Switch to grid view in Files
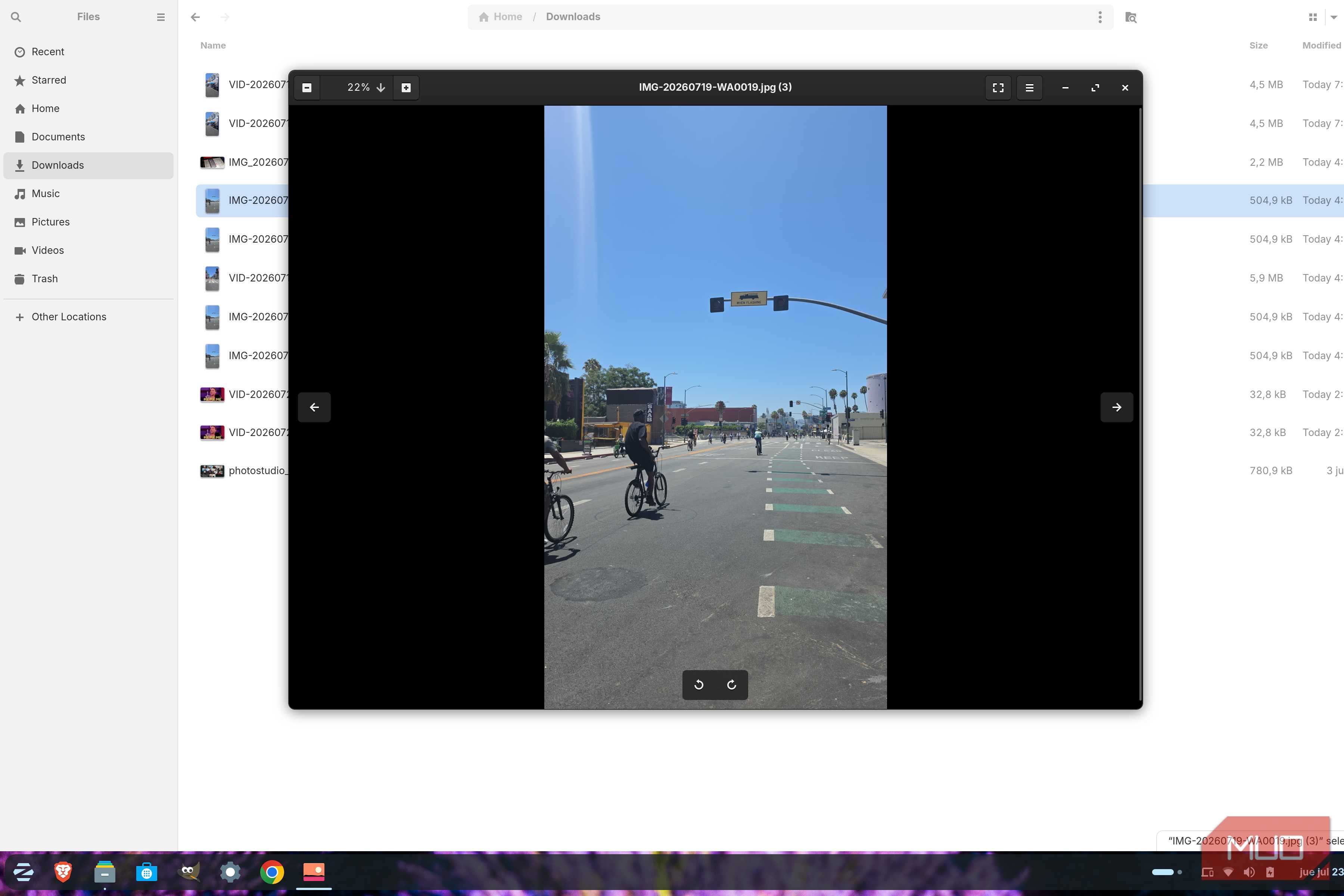Viewport: 1344px width, 896px height. click(x=1313, y=17)
